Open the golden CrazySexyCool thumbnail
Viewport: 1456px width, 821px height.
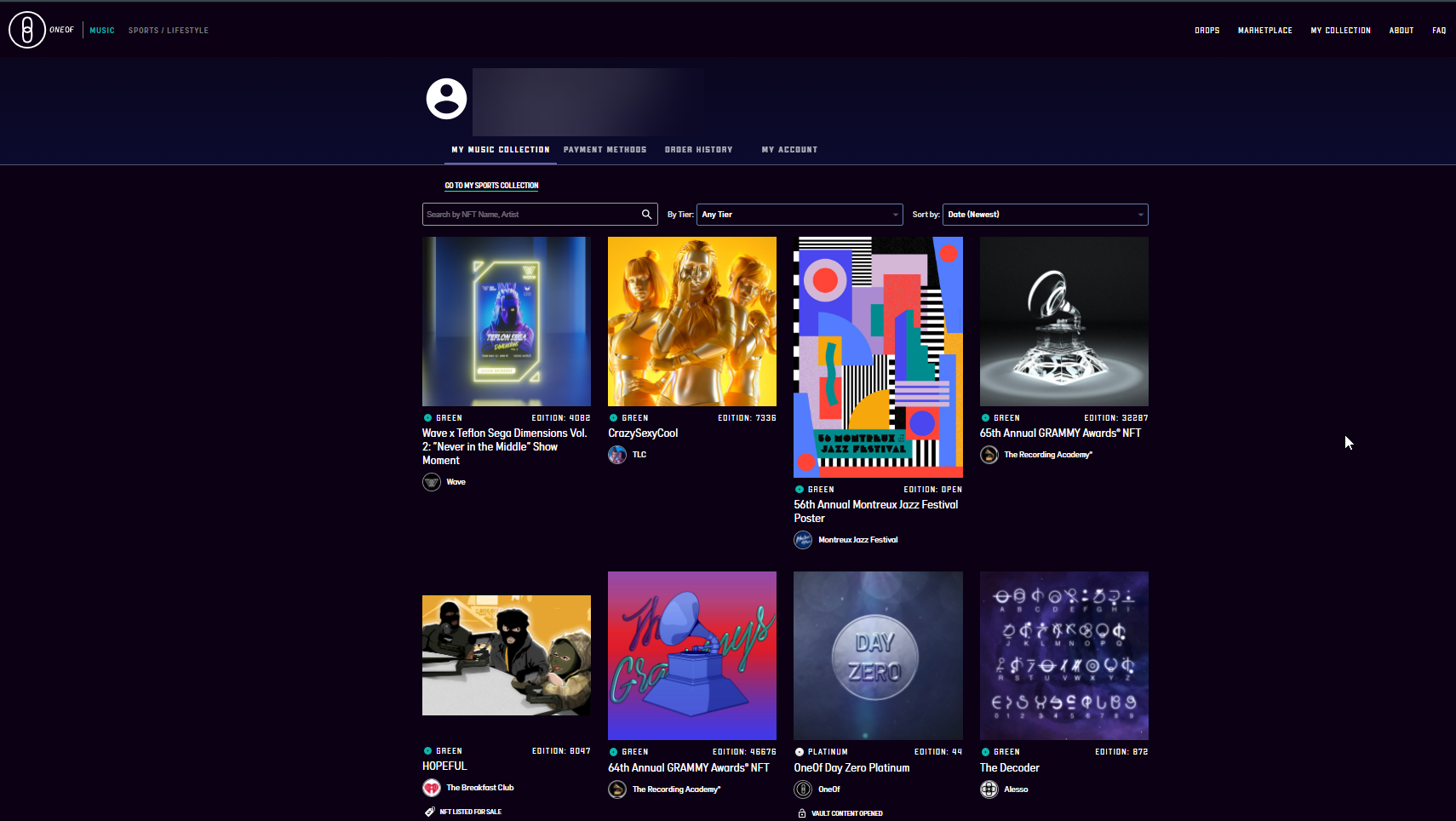692,321
